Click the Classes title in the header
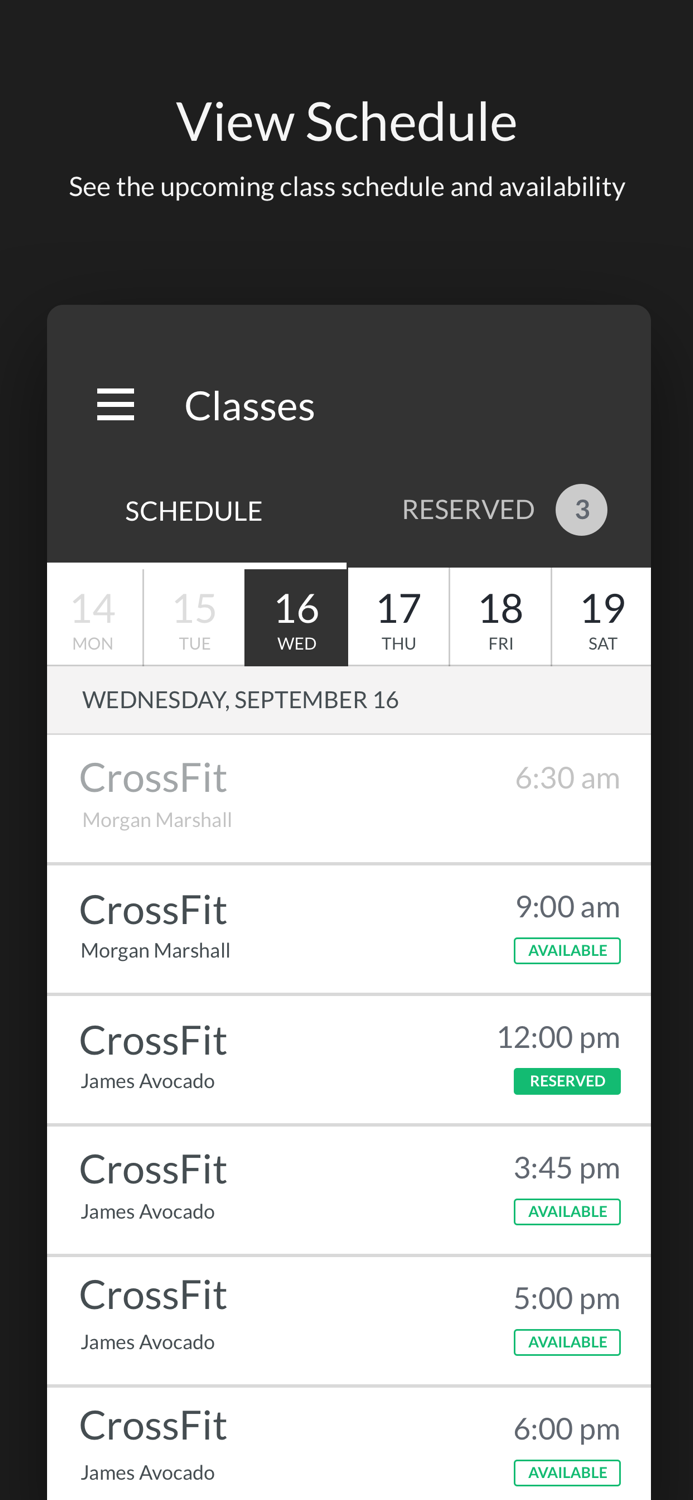Image resolution: width=693 pixels, height=1500 pixels. (x=250, y=403)
